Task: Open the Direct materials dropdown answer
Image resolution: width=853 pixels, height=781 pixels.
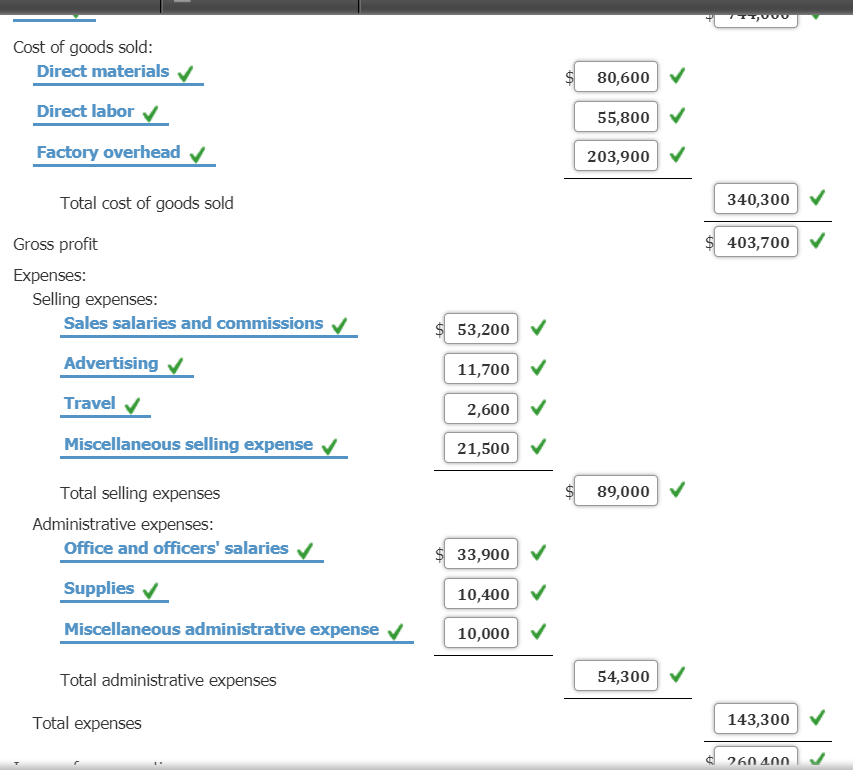Action: pyautogui.click(x=118, y=72)
